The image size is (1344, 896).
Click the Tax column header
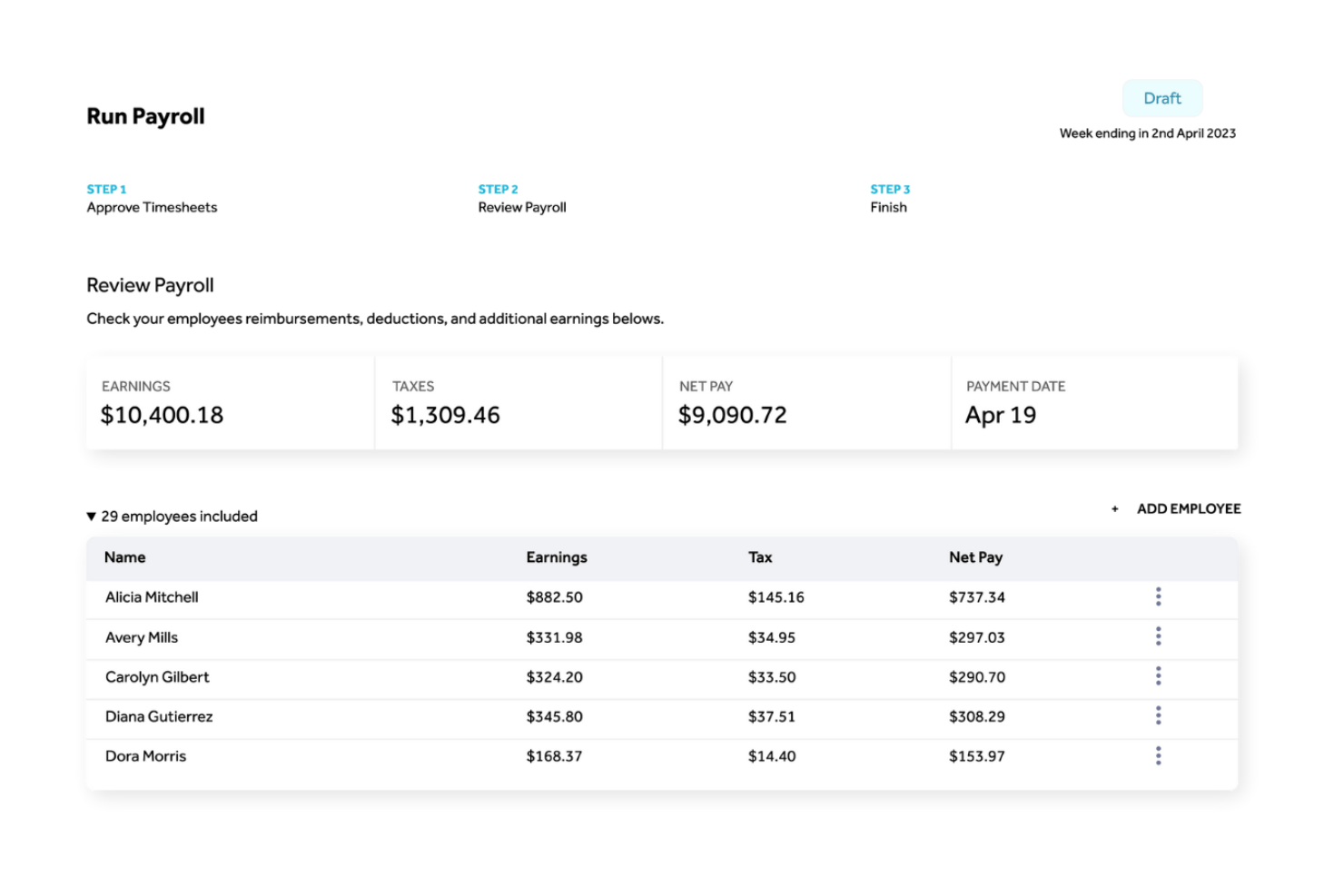[760, 557]
